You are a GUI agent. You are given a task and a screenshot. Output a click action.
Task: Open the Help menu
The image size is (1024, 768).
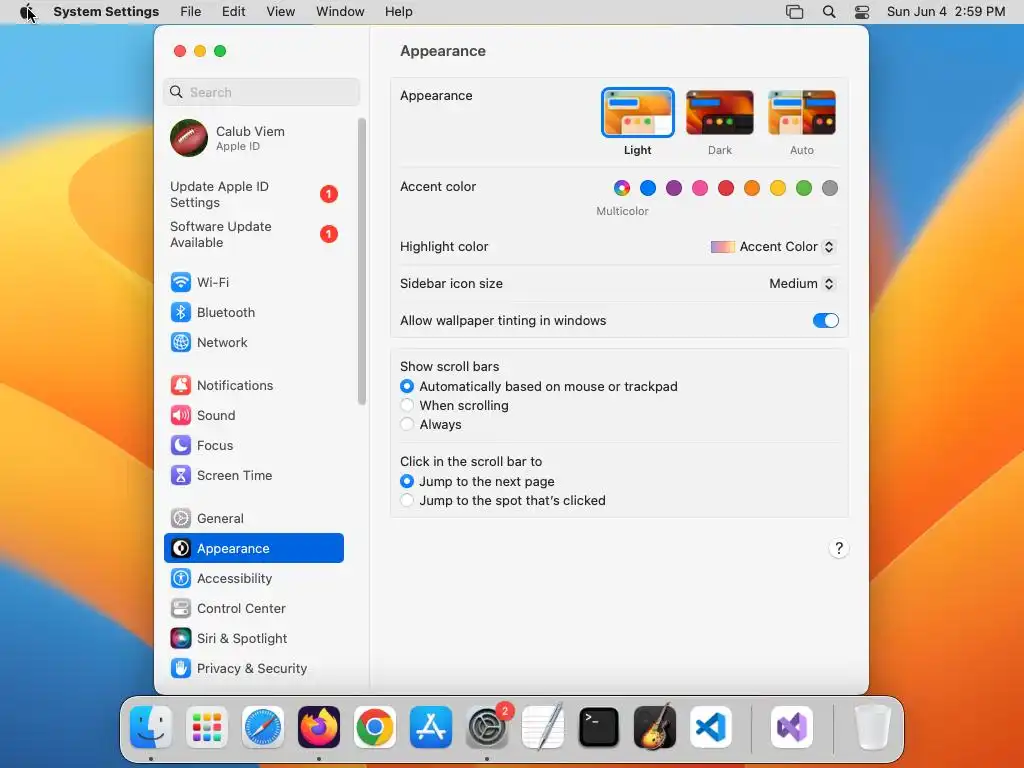pos(398,12)
